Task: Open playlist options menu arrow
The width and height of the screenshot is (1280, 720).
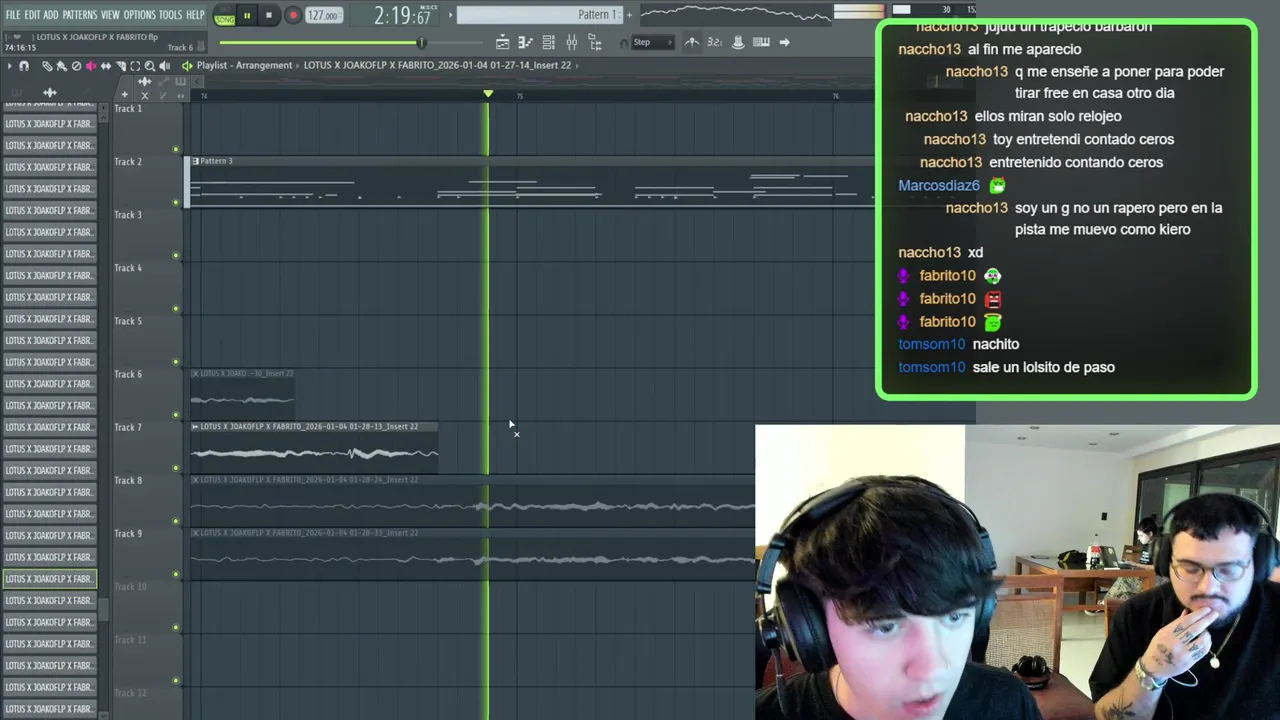Action: click(x=10, y=66)
